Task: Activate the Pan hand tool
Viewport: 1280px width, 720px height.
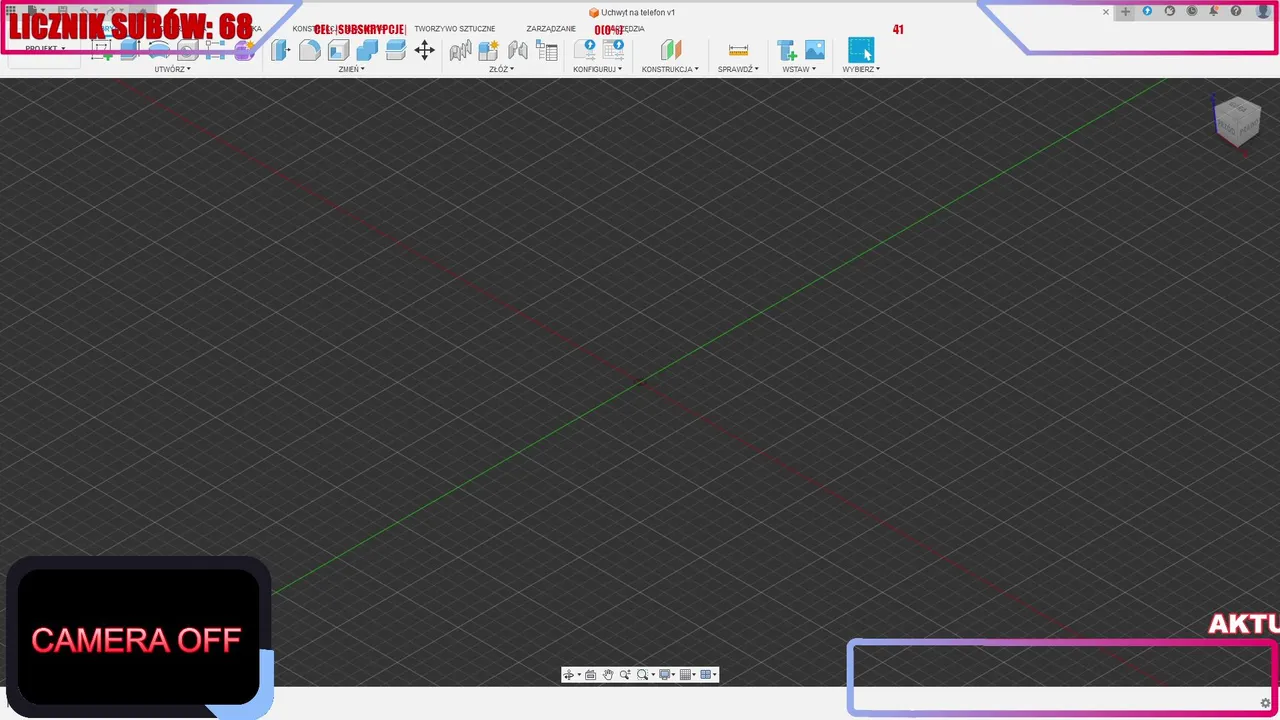Action: tap(608, 675)
